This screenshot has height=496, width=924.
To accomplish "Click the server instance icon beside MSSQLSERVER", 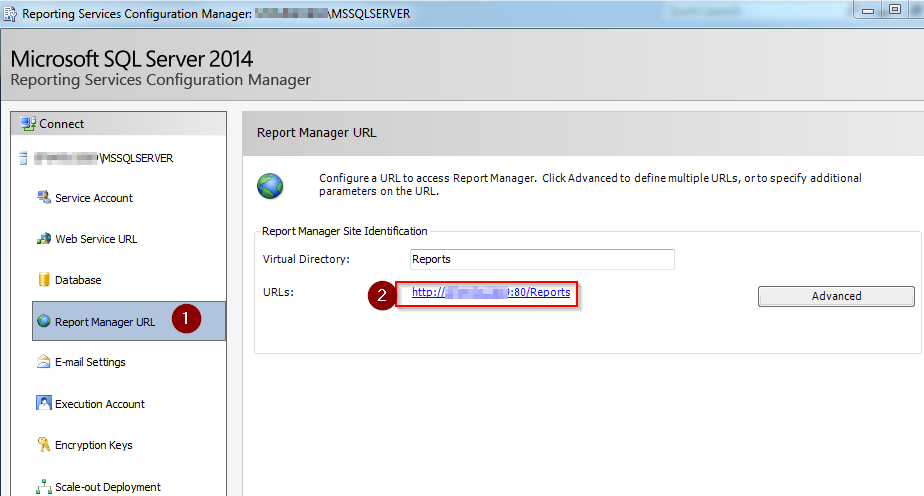I will pos(23,158).
